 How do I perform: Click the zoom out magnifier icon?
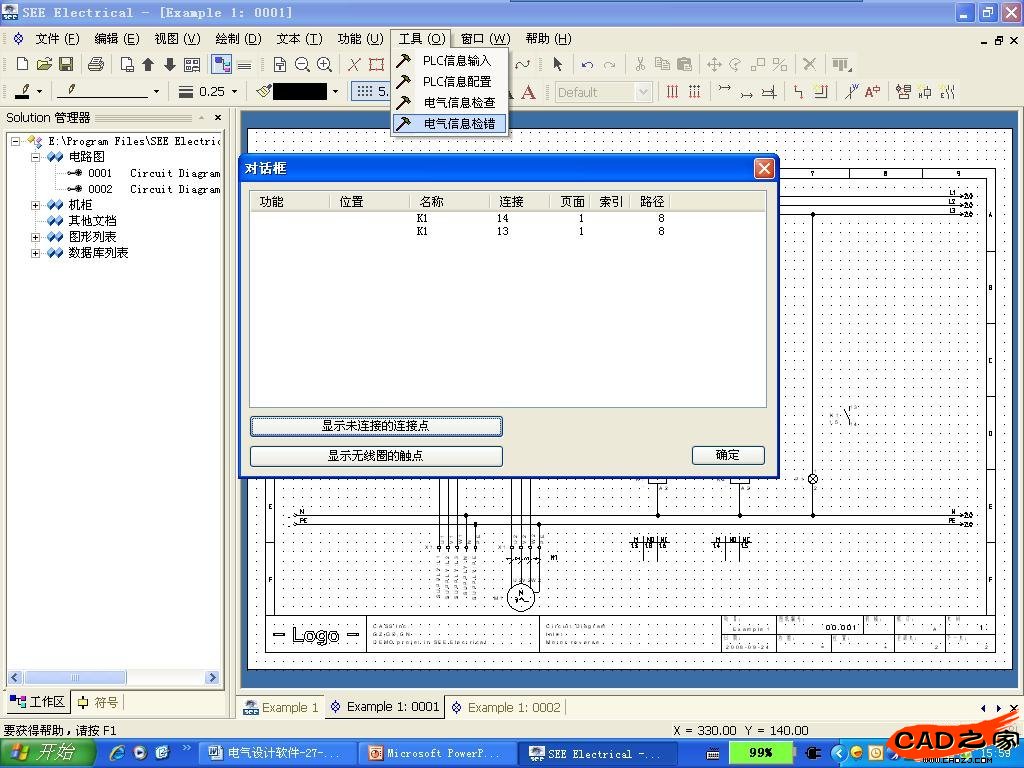click(302, 64)
